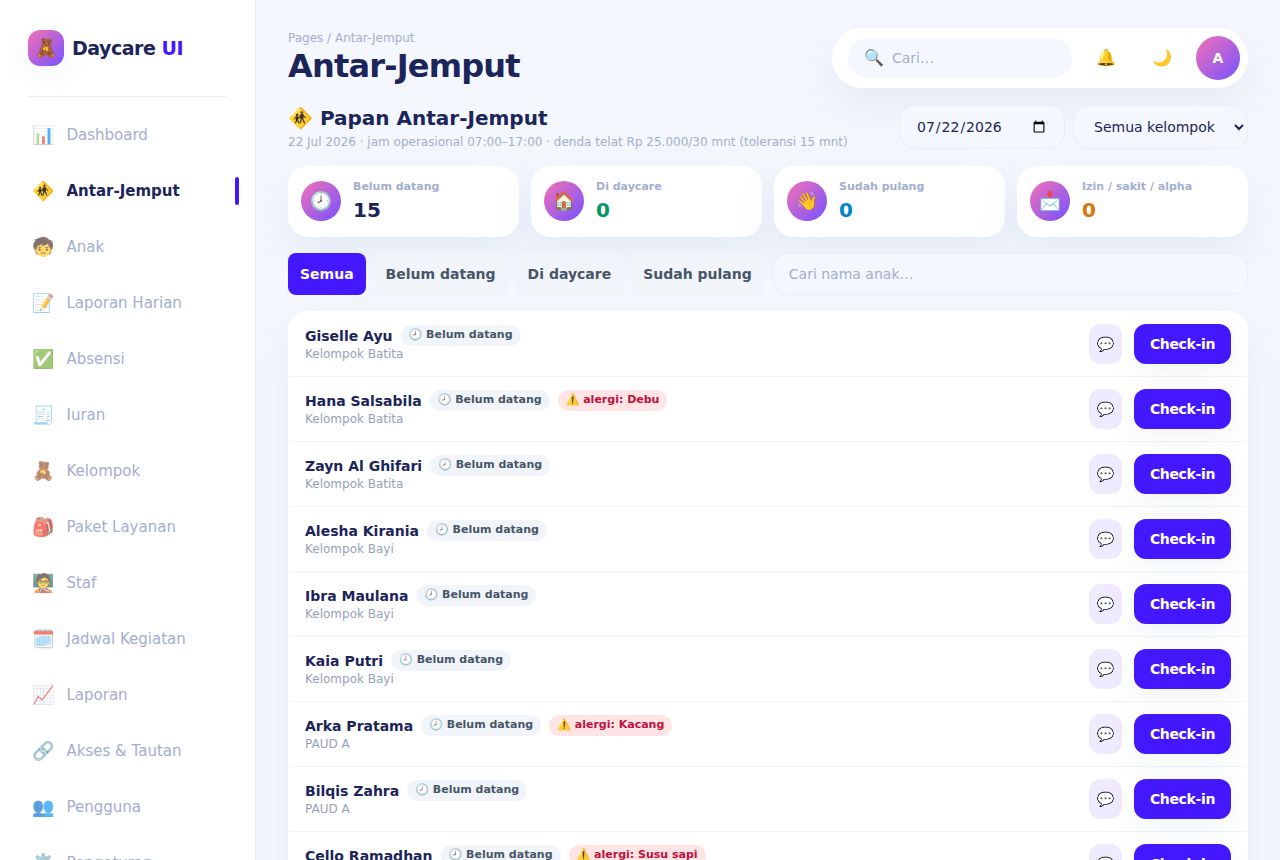Click the Sudah pulang waving hand icon

click(807, 201)
